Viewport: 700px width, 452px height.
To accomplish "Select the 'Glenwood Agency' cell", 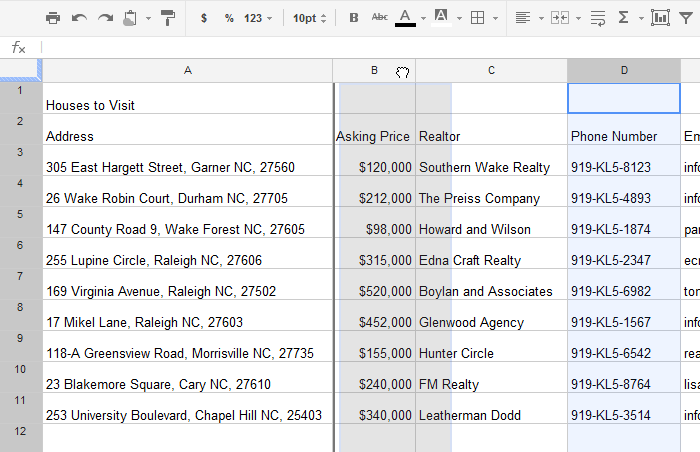I will coord(492,315).
